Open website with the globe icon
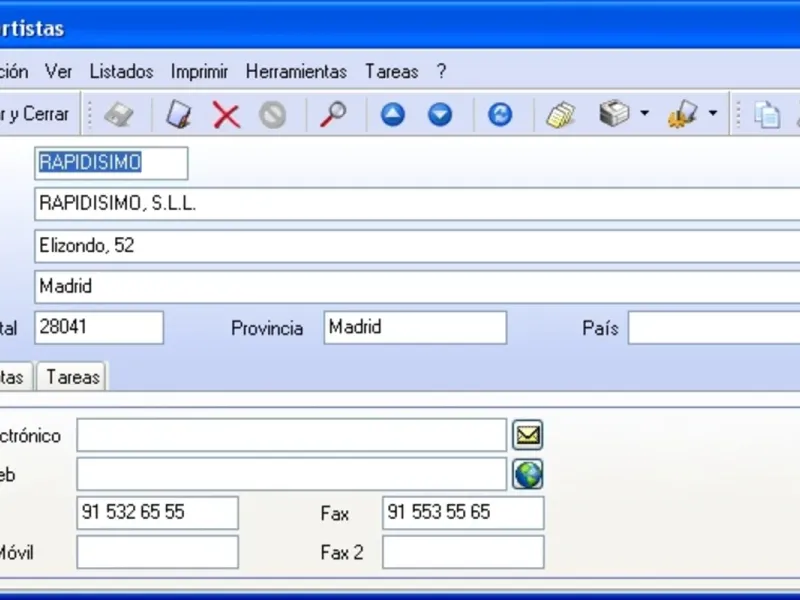The height and width of the screenshot is (600, 800). click(528, 474)
